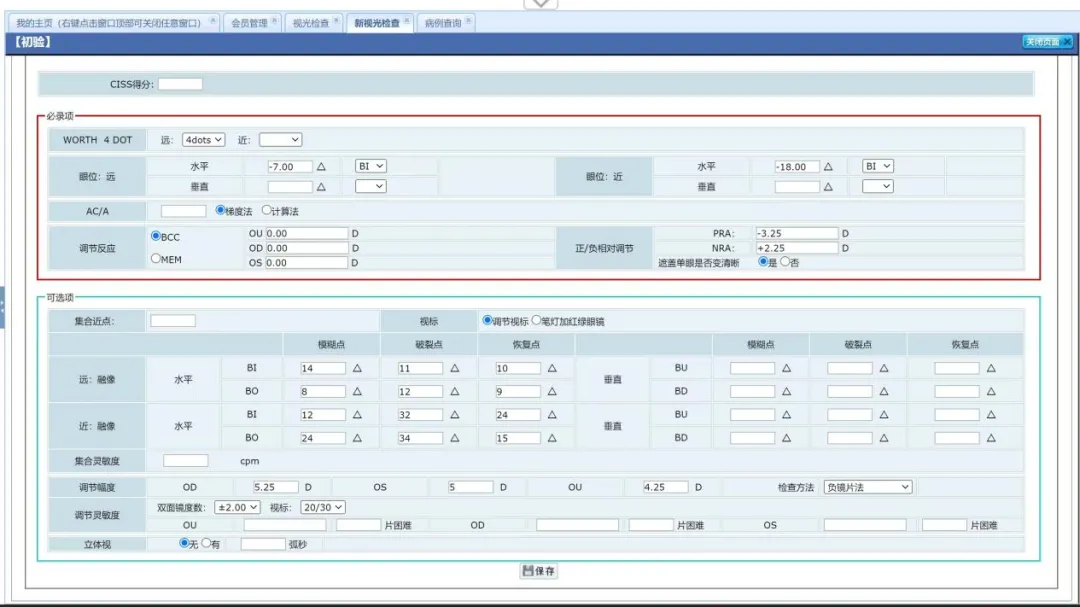Click the 远 垂直 BU 模糊点 field
Viewport: 1080px width, 607px height.
coord(753,369)
